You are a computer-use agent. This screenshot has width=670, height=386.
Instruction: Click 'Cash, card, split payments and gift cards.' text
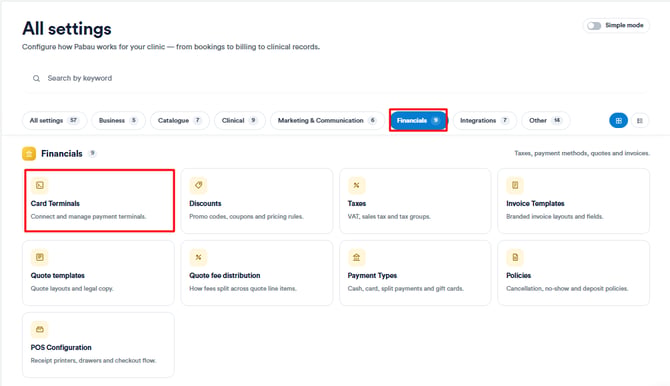406,289
